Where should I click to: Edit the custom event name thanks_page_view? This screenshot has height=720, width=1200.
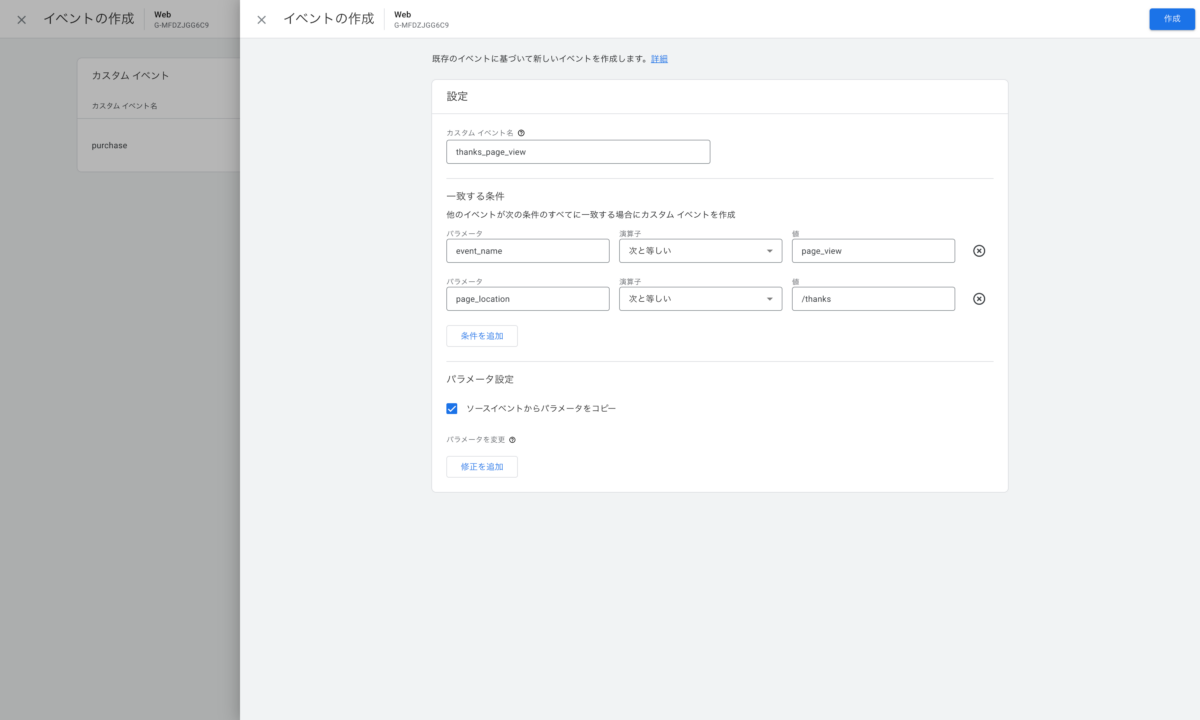pyautogui.click(x=578, y=151)
